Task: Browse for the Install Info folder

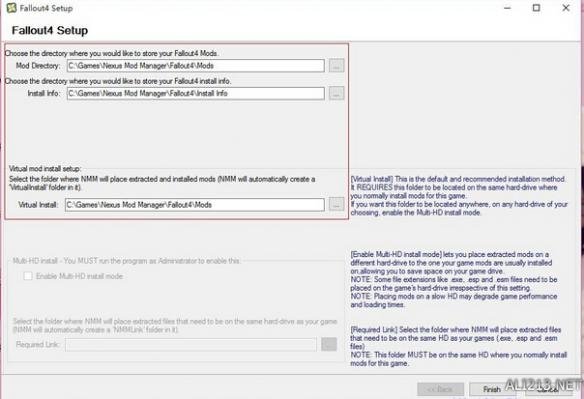Action: pos(336,94)
